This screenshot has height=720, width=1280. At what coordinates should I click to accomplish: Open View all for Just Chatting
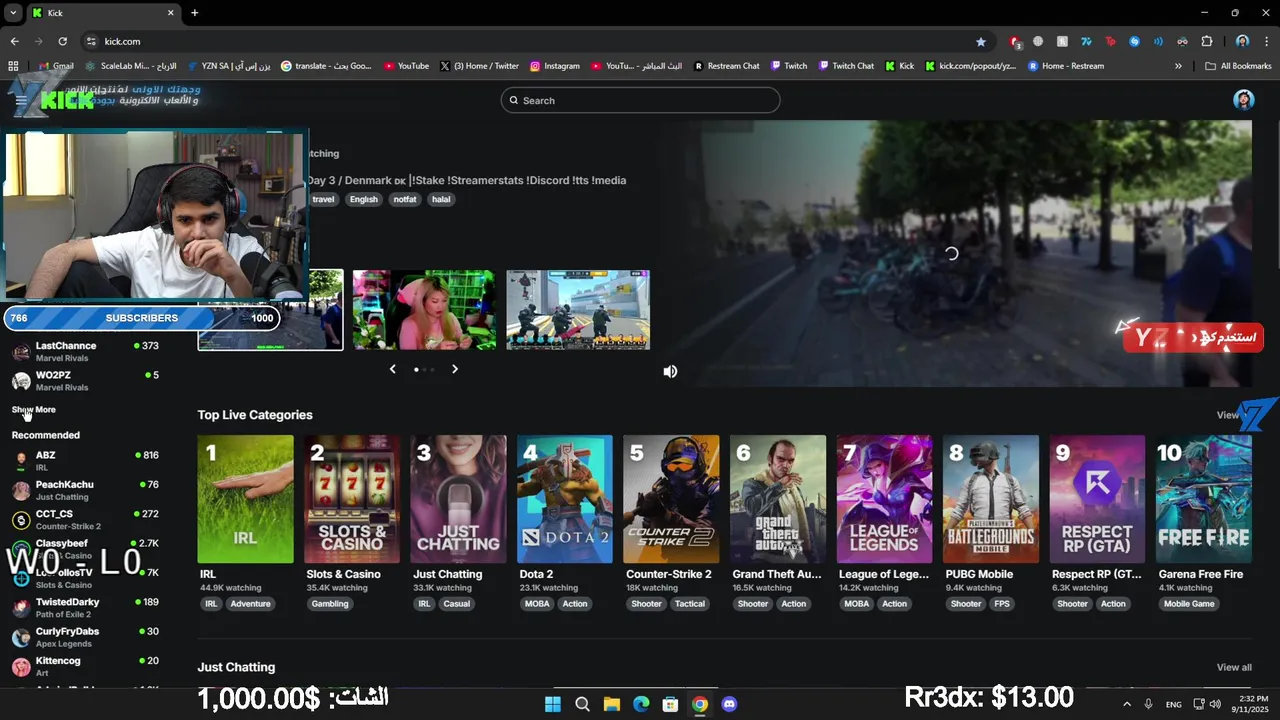(1234, 667)
